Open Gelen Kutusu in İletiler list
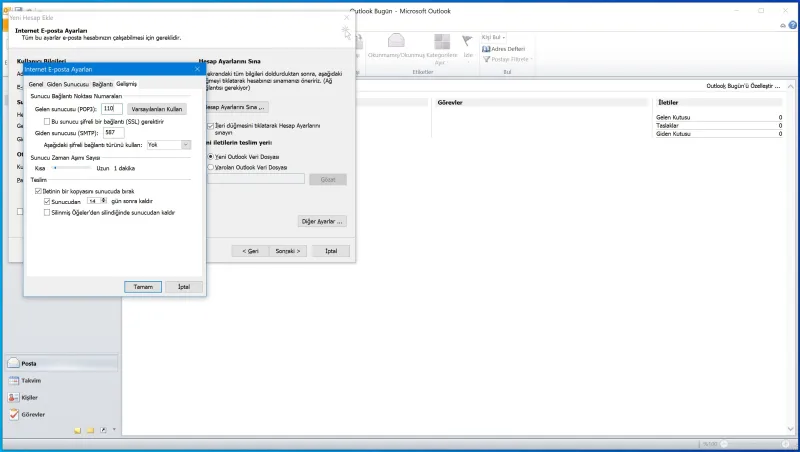 673,117
